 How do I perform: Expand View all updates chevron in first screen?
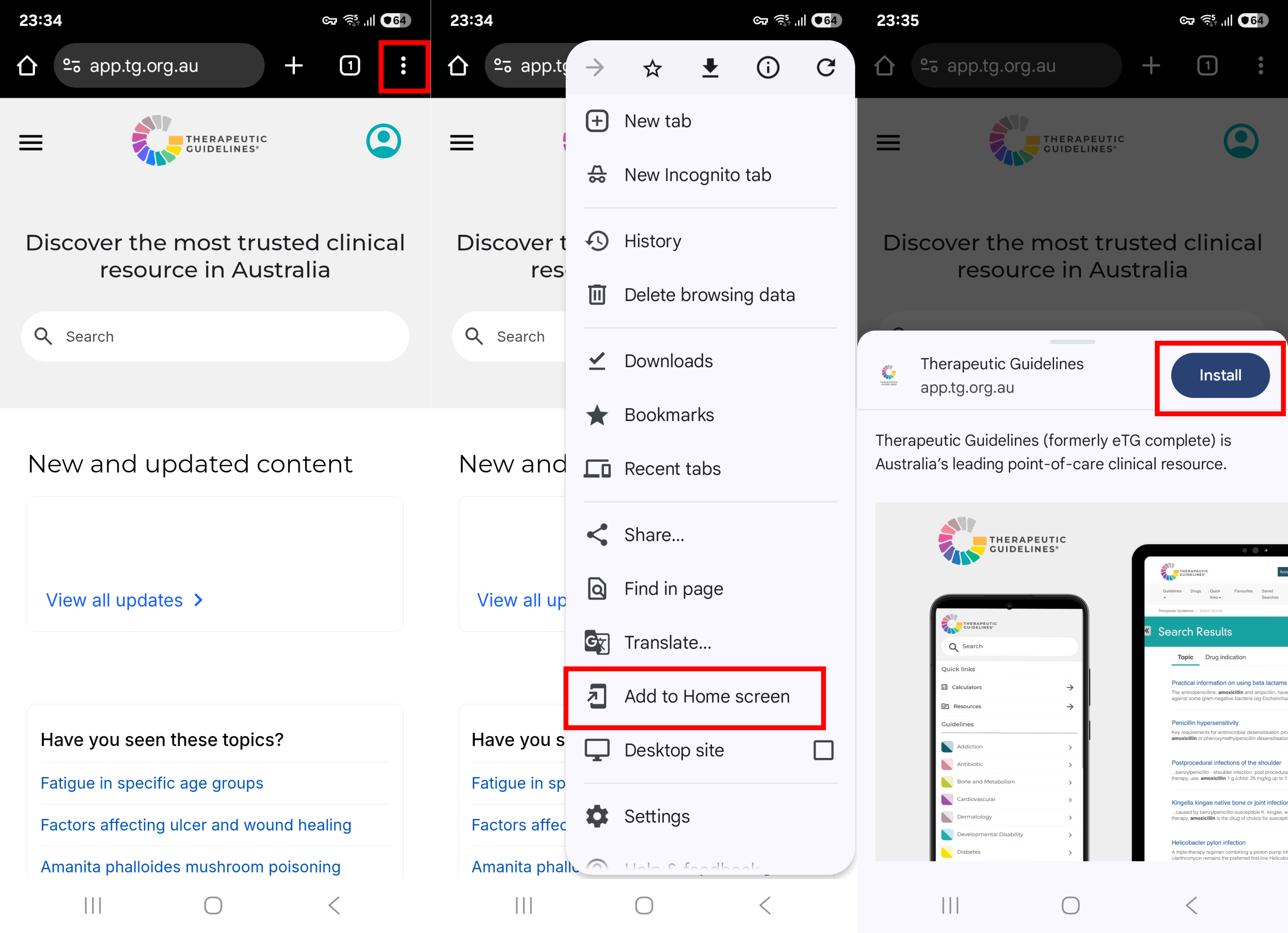coord(198,600)
